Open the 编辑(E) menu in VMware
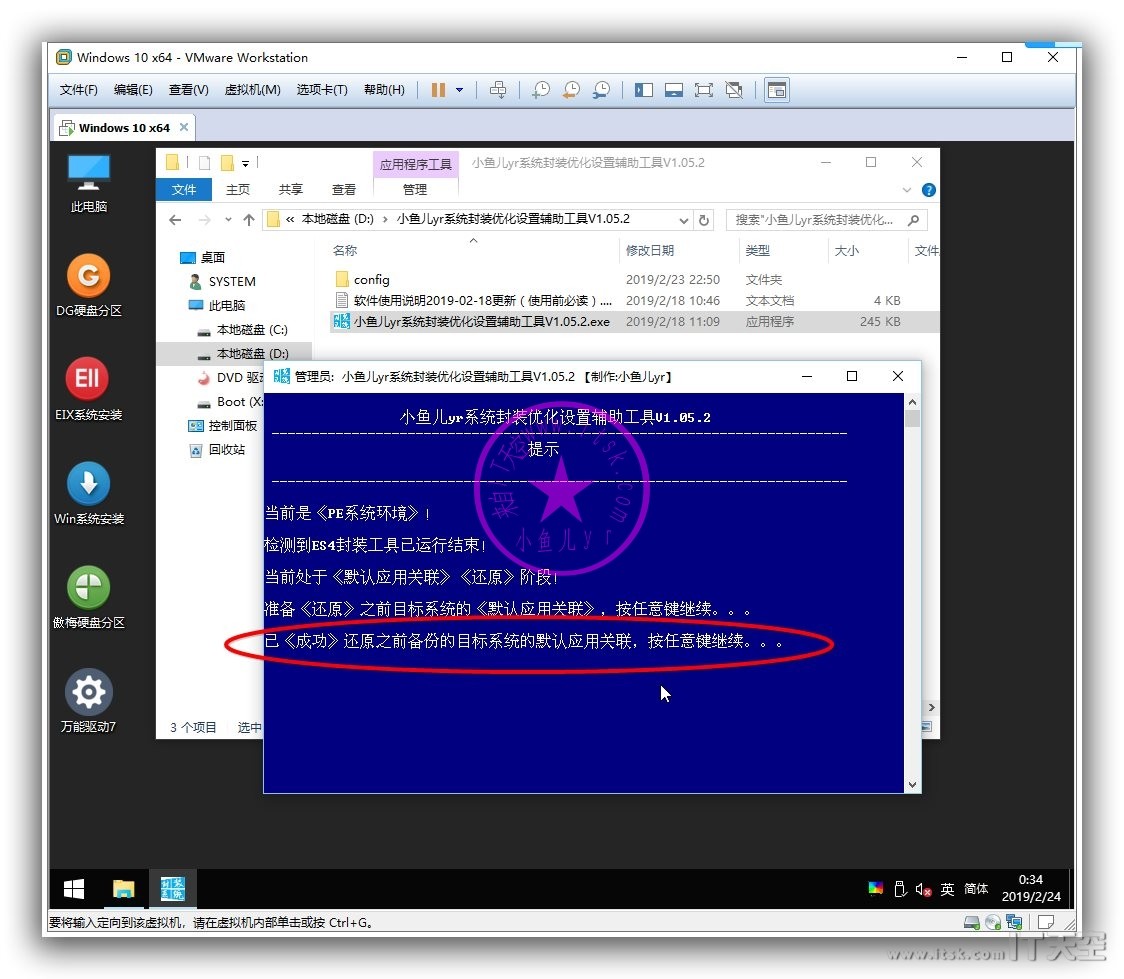The image size is (1124, 979). point(133,90)
